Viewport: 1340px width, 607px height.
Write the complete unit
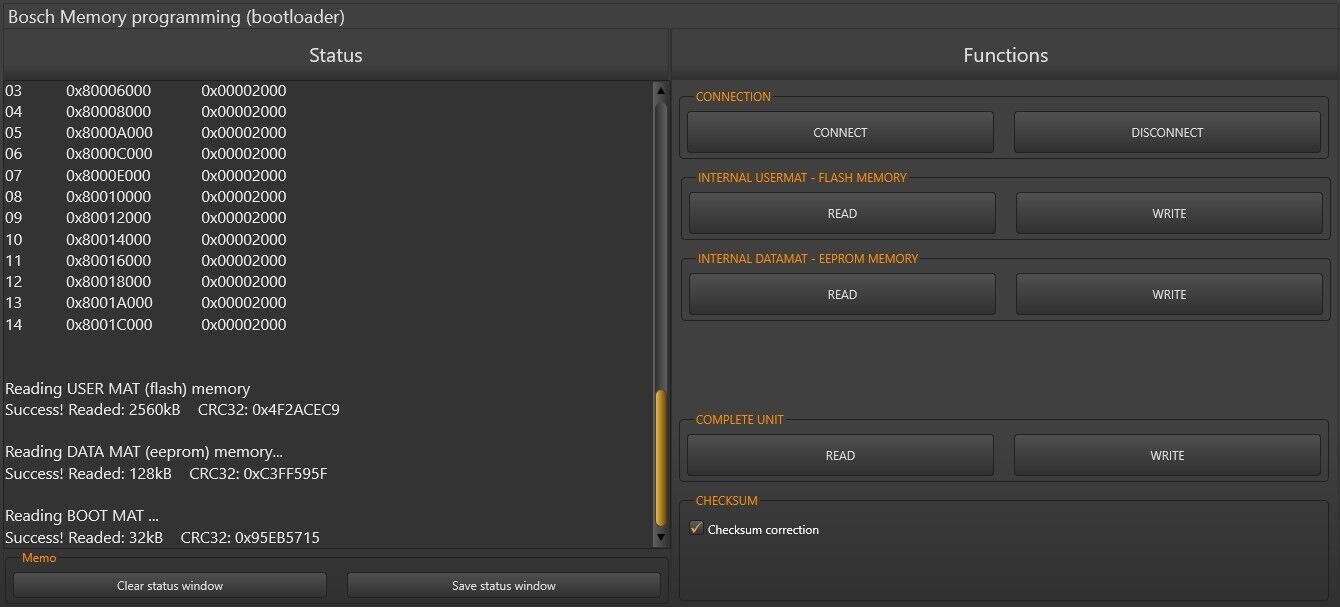click(1167, 455)
